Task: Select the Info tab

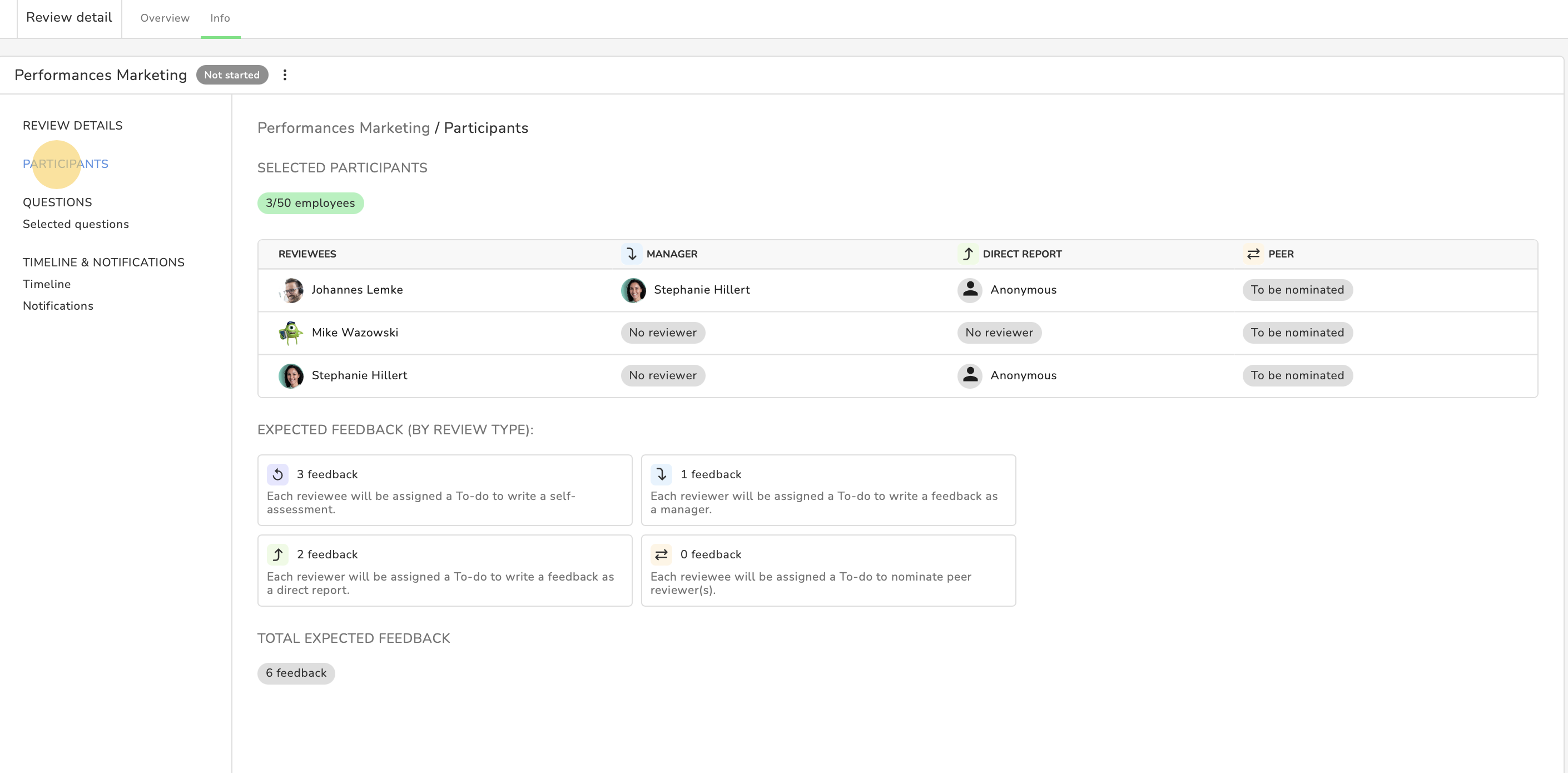Action: [x=220, y=18]
